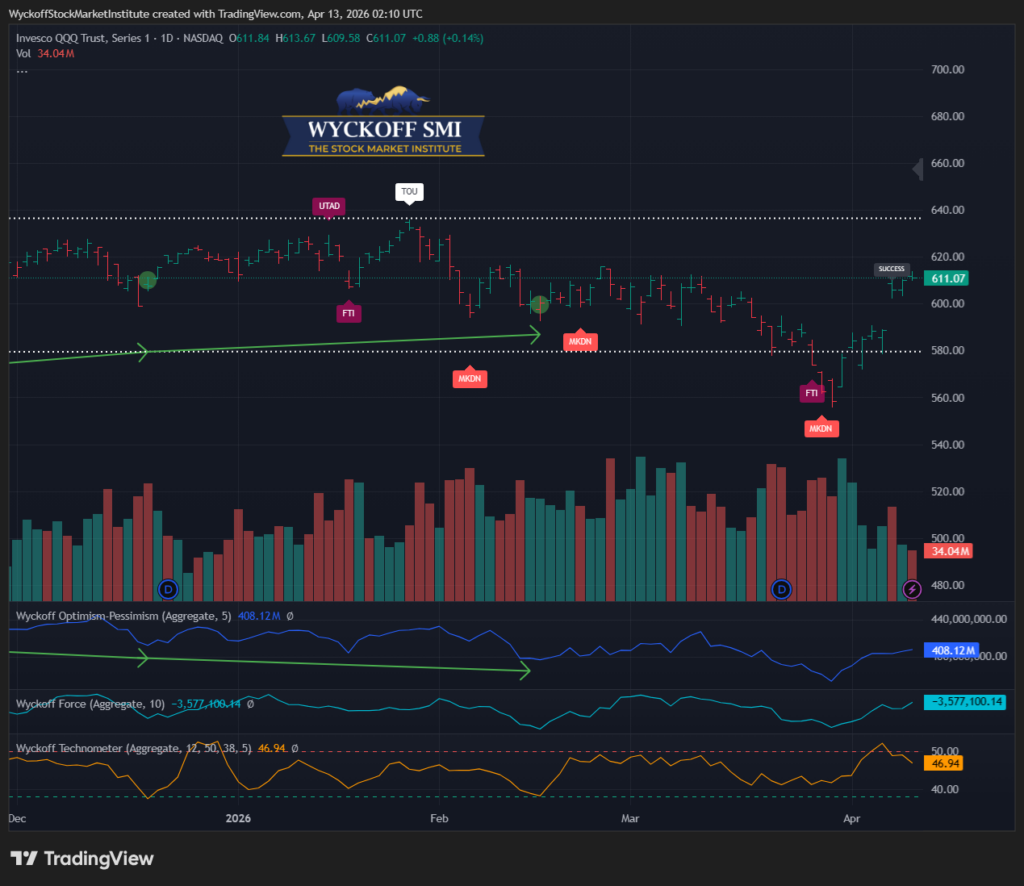
Task: Click the blue 408.12M axis value tag
Action: [948, 651]
